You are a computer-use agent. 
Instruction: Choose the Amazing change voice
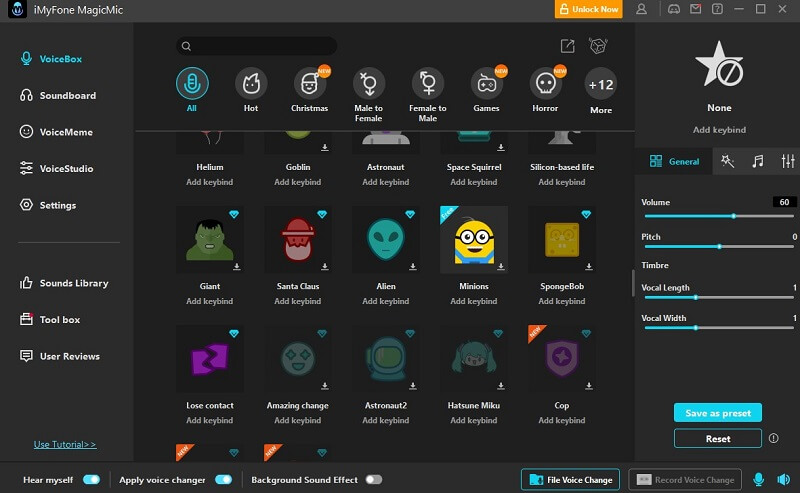(298, 359)
